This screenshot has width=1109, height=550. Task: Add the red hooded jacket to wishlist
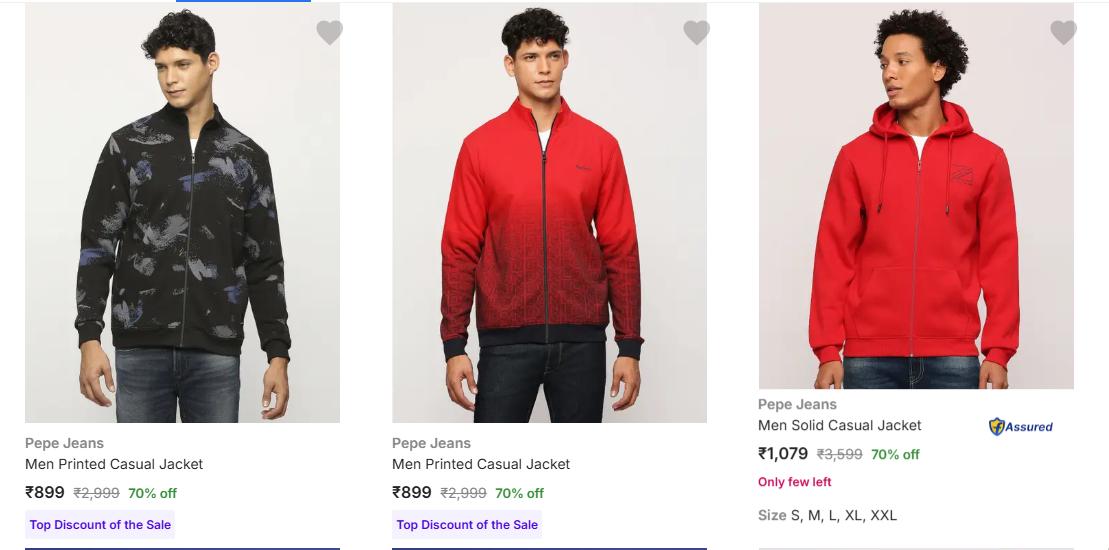pyautogui.click(x=1063, y=33)
